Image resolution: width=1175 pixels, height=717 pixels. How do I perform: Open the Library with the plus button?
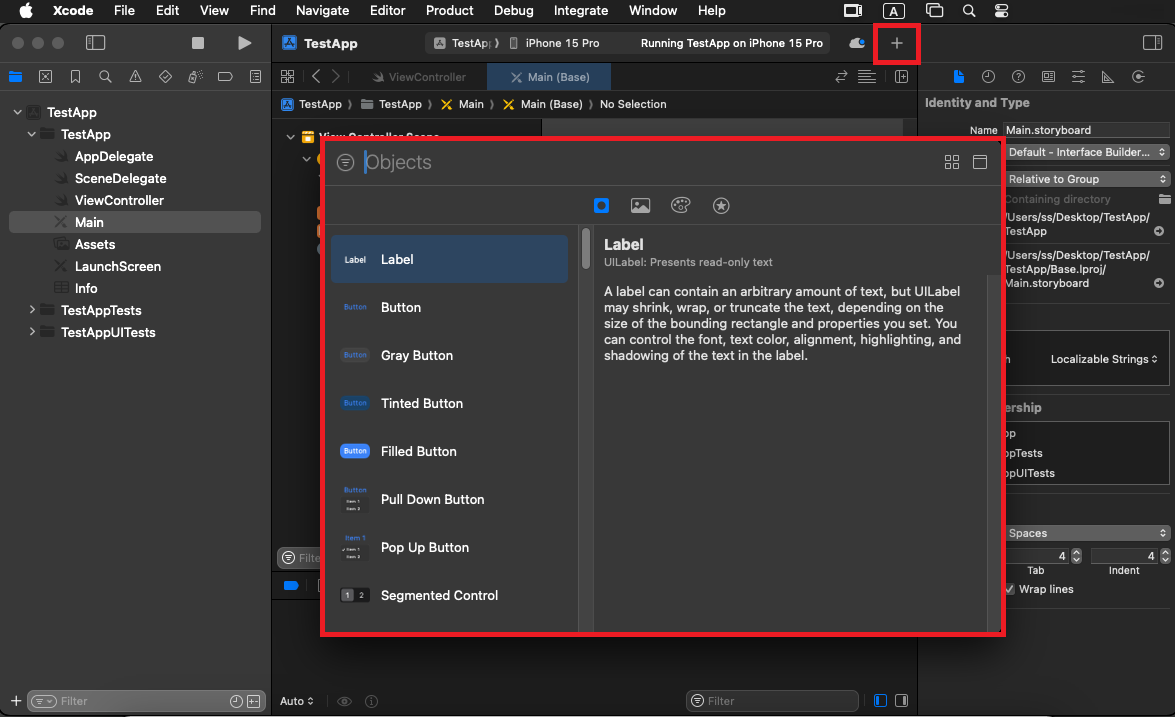(896, 43)
